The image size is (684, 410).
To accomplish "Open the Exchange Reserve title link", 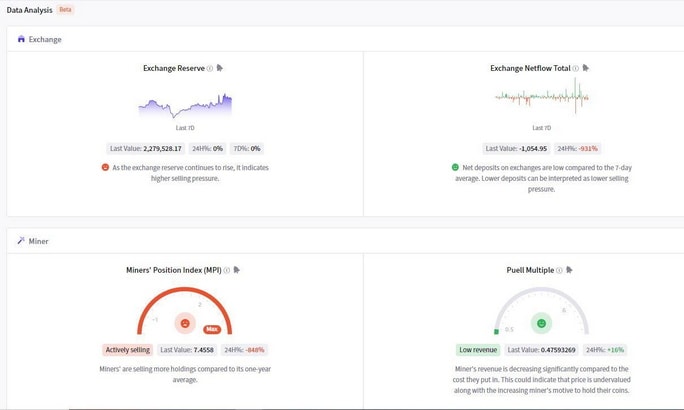I will [174, 68].
